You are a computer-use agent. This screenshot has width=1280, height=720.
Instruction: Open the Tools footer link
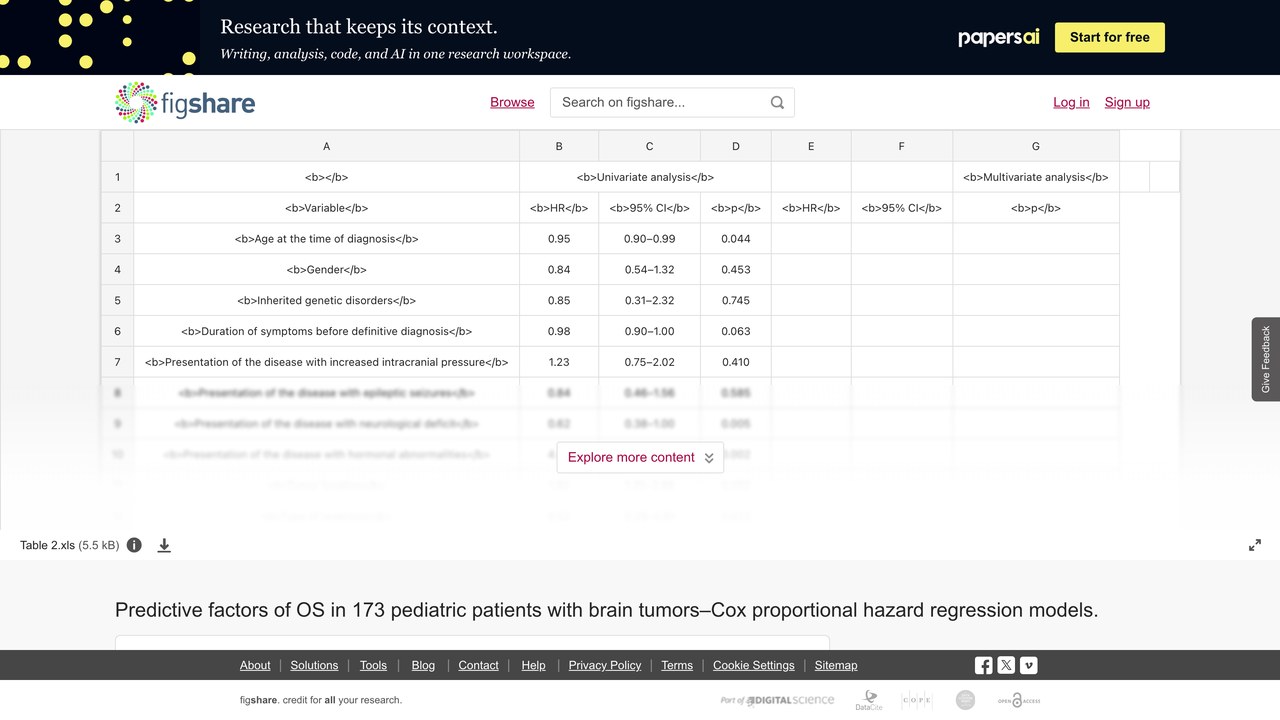click(373, 665)
